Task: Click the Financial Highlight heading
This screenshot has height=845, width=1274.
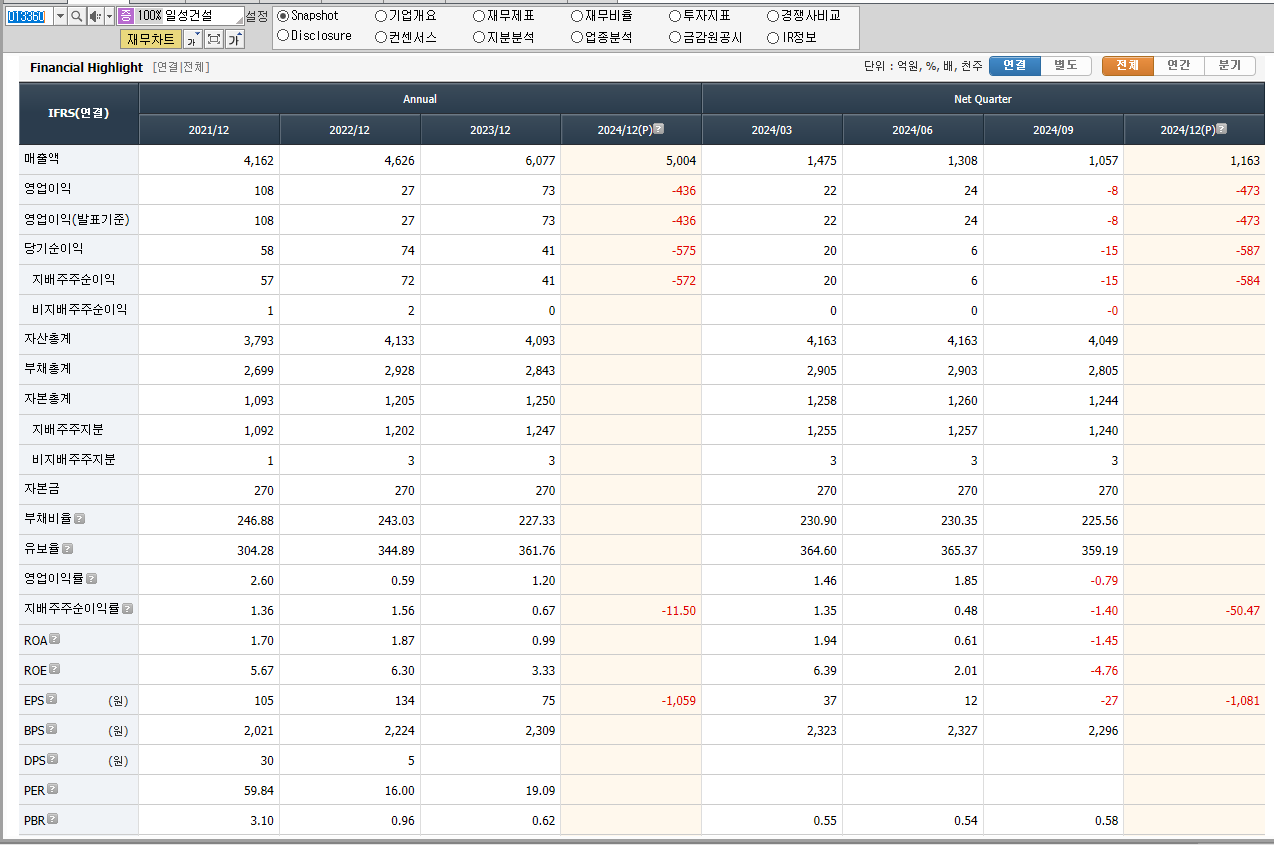Action: (86, 67)
